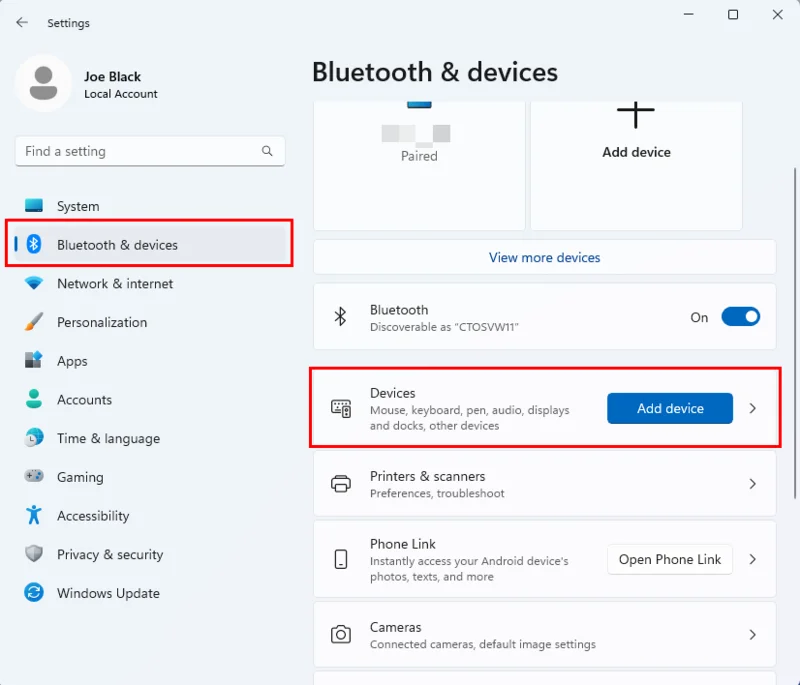Open Time & language settings
Screen dimensions: 800x685
coord(149,438)
